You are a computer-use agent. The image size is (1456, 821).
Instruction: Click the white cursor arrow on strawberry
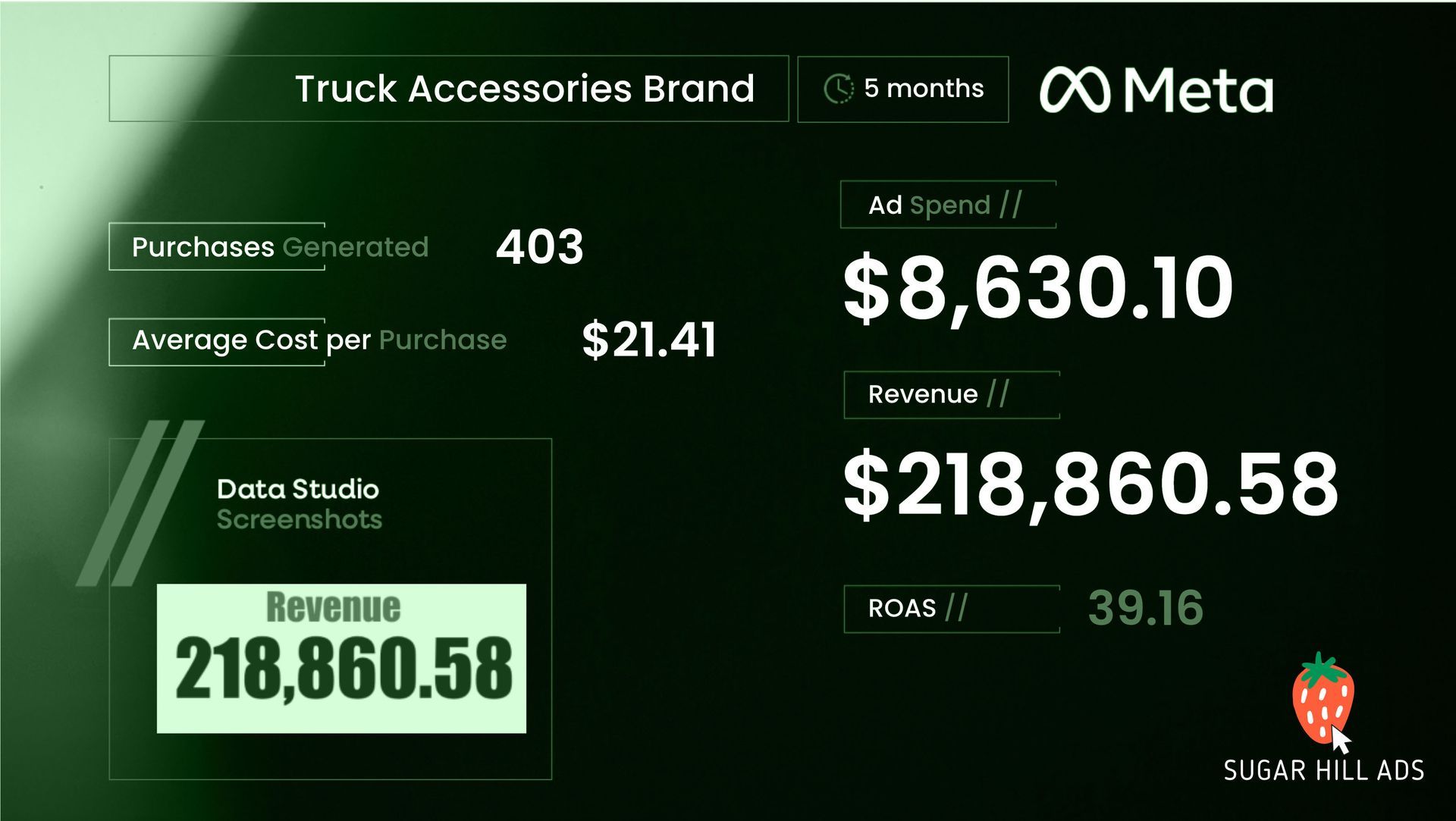tap(1341, 739)
